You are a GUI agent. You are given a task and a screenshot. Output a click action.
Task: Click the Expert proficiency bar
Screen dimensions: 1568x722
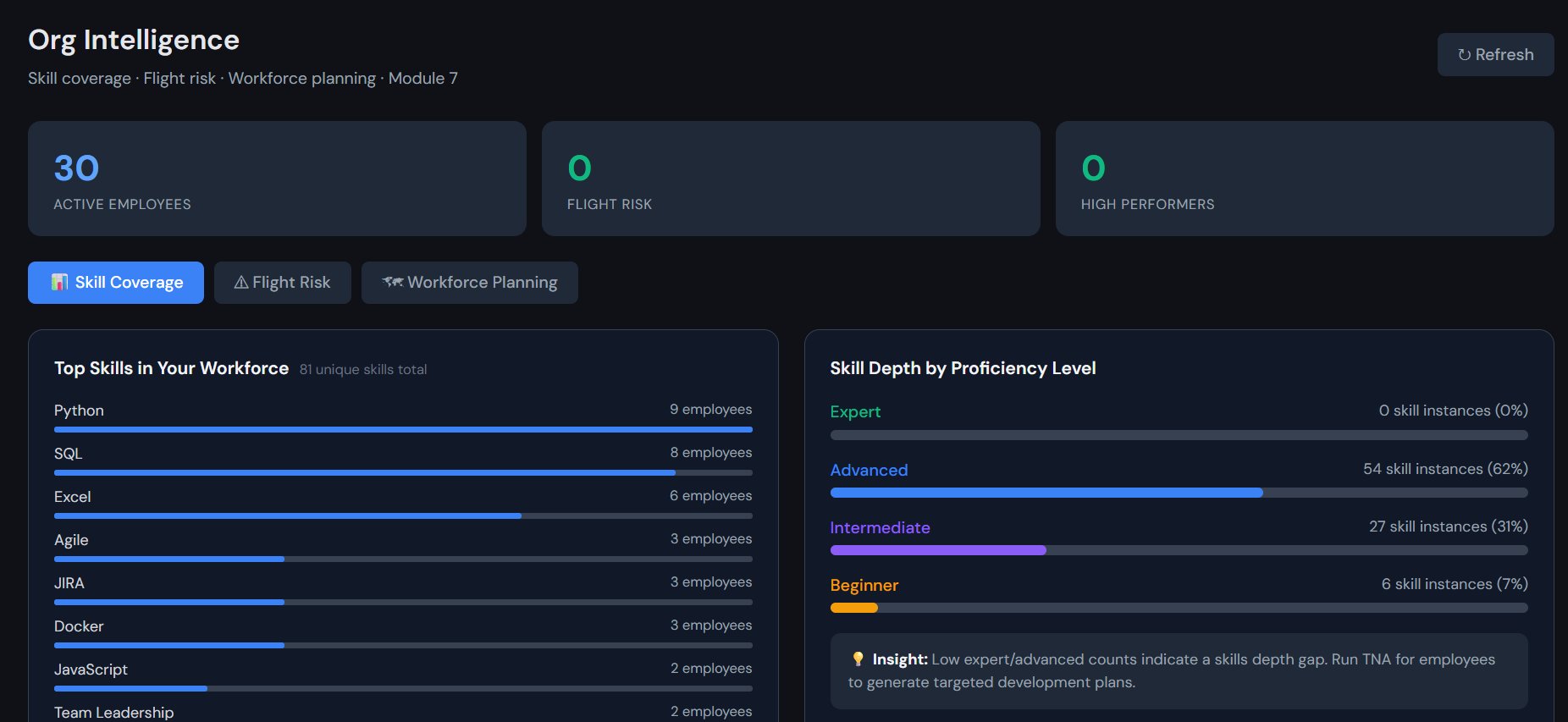[1179, 435]
